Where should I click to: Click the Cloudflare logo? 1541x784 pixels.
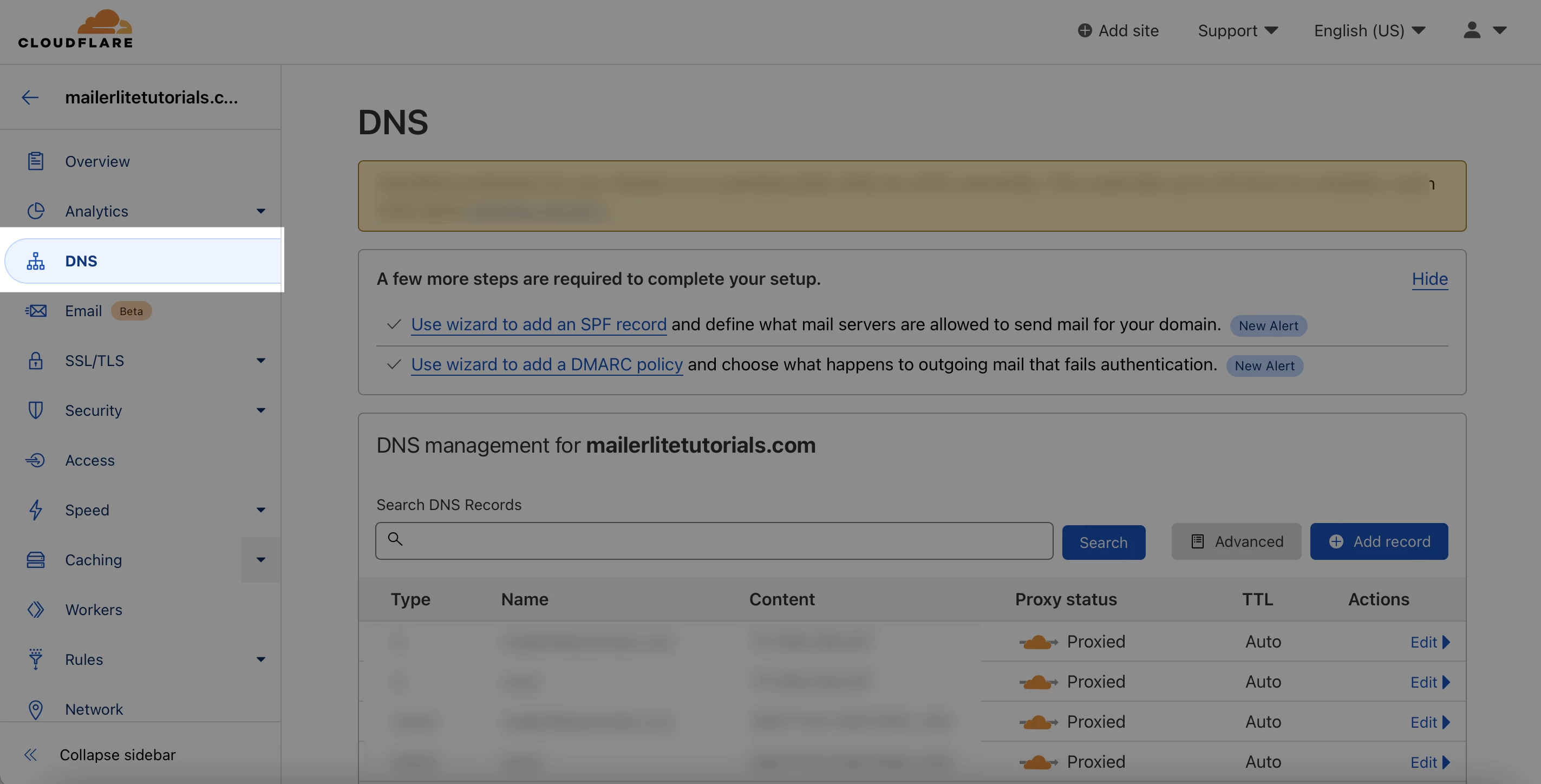pyautogui.click(x=75, y=29)
